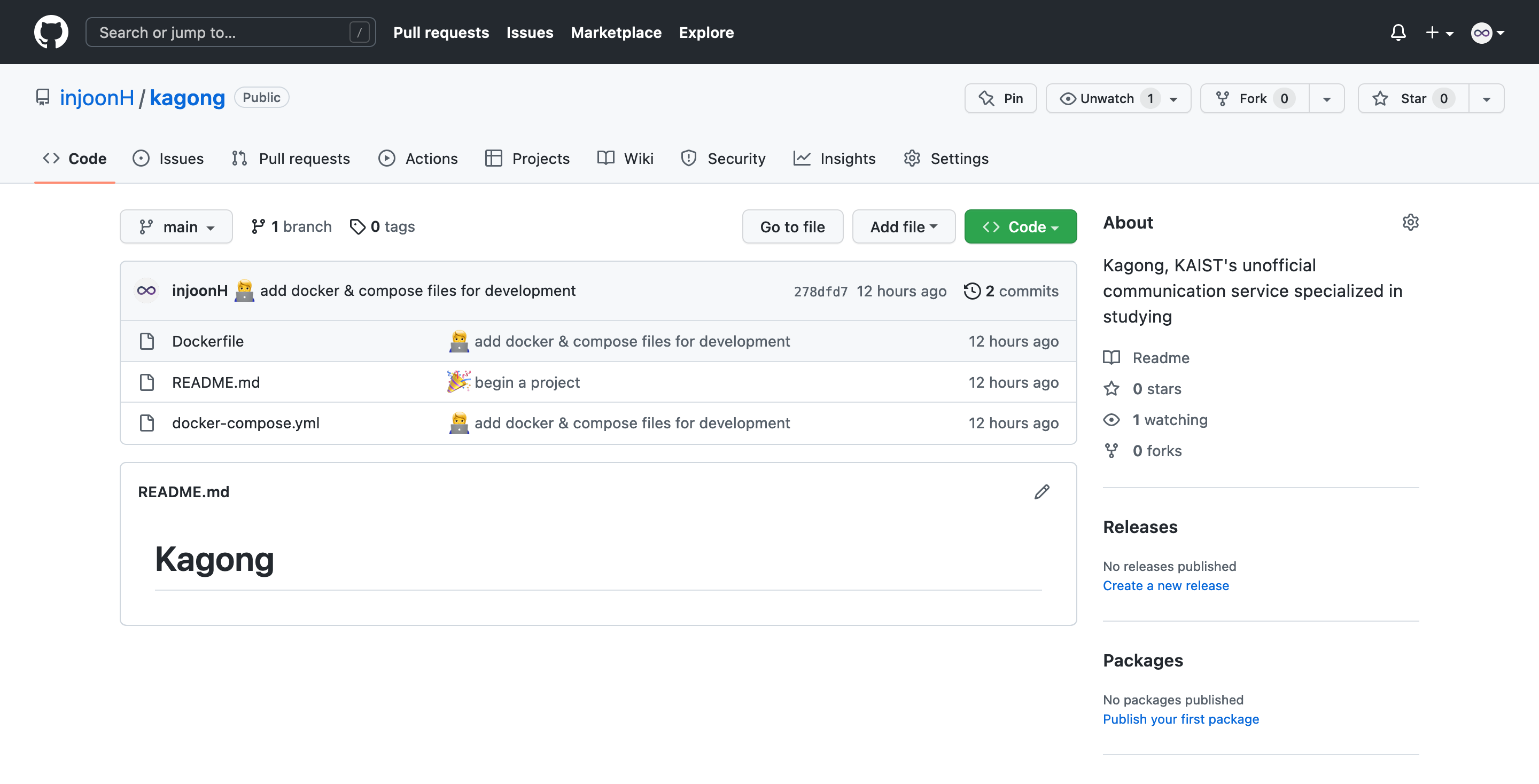Pin the repository
The height and width of the screenshot is (784, 1539).
[x=1001, y=98]
